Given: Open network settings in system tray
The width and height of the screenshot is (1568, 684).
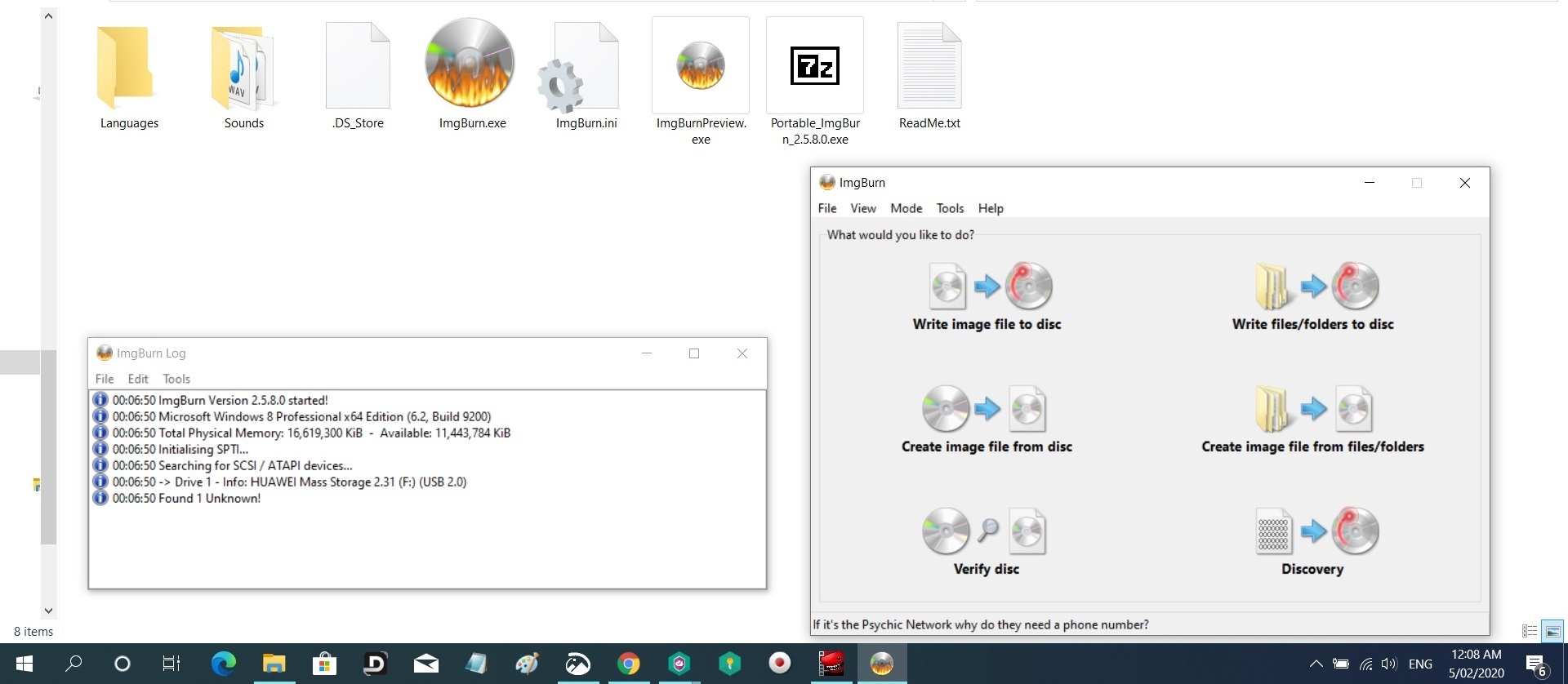Looking at the screenshot, I should [1365, 664].
